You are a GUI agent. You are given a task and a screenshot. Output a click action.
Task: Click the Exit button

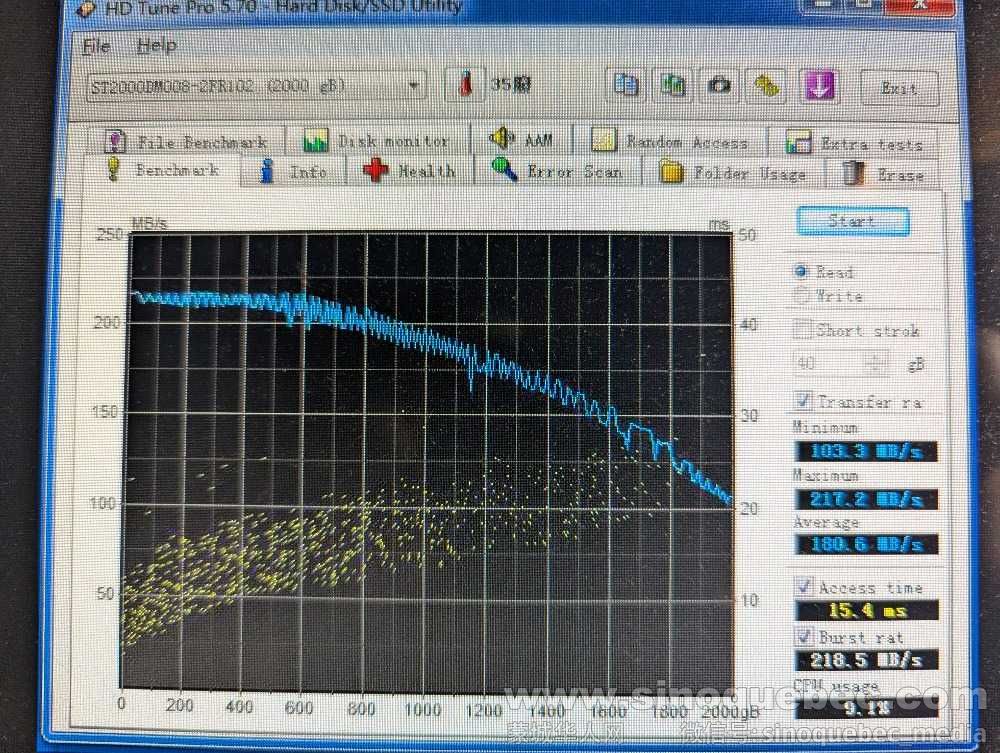point(899,88)
